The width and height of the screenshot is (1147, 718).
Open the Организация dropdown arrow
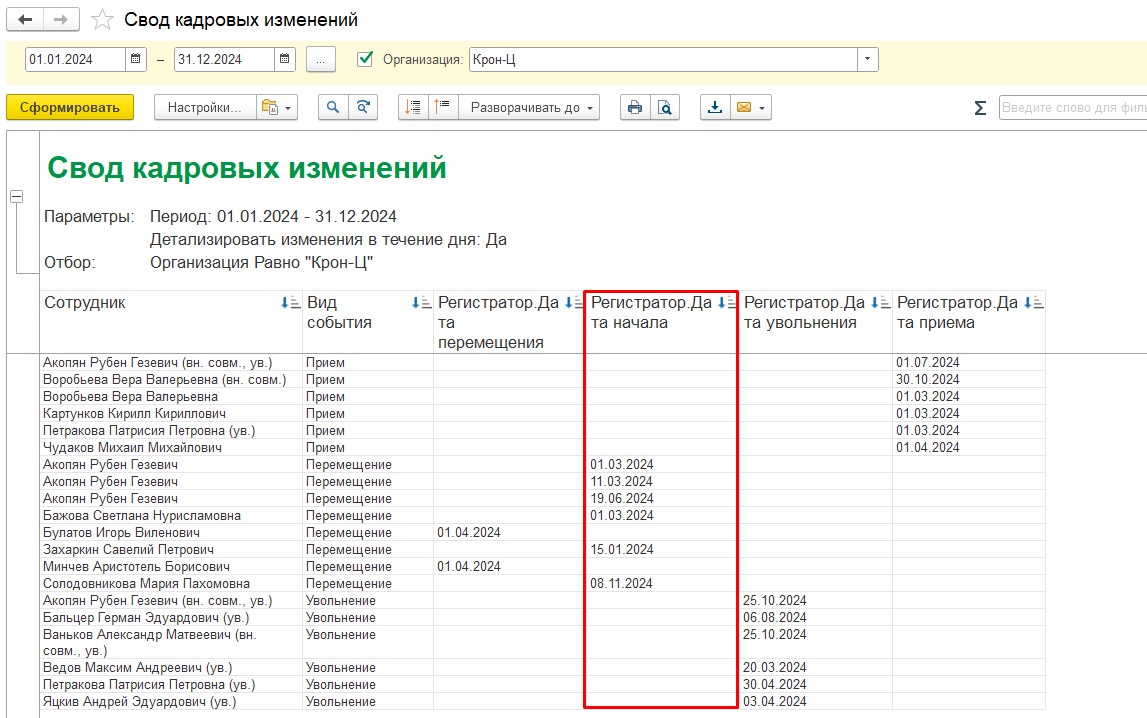click(868, 59)
